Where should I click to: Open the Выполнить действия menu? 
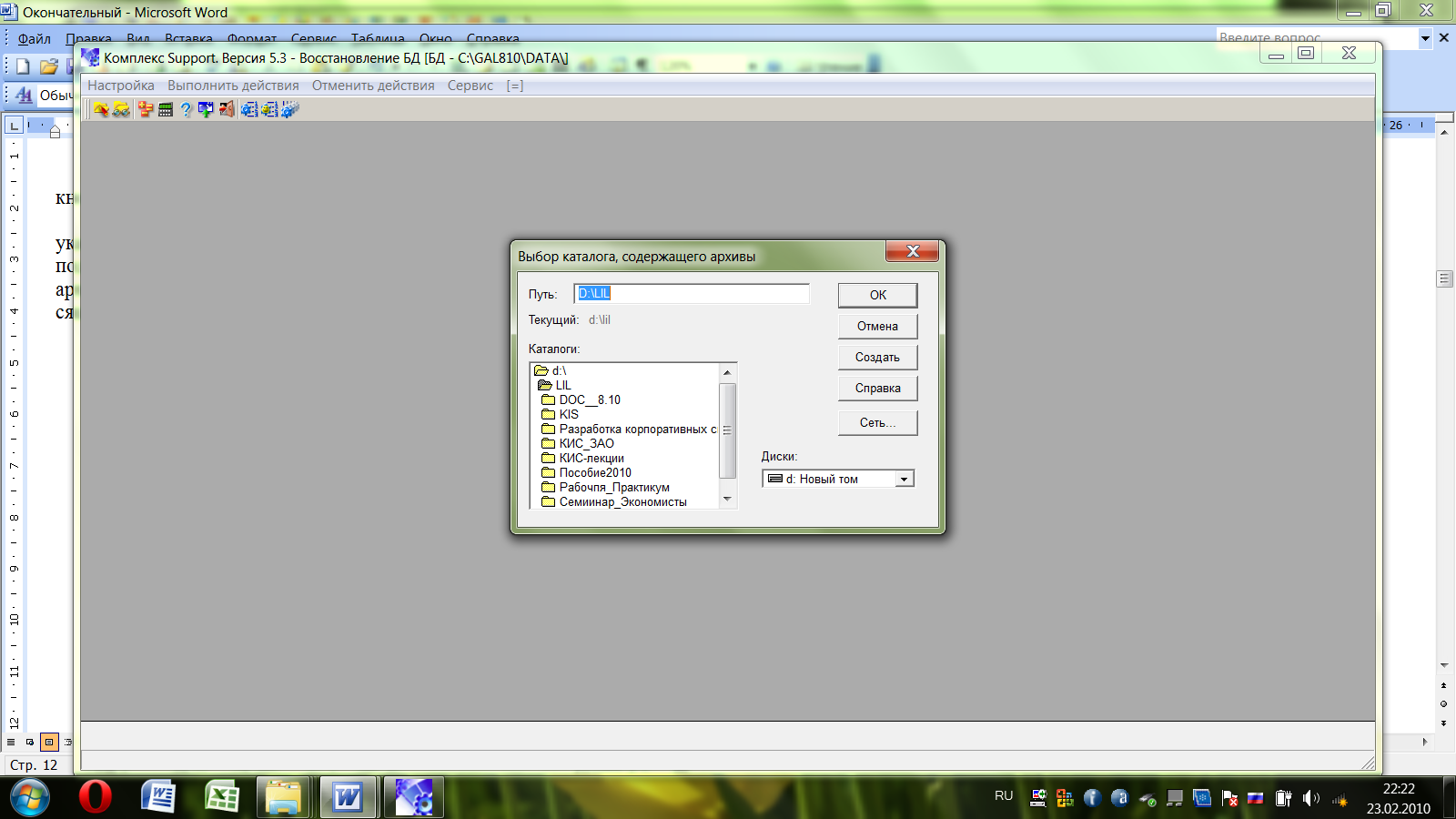point(233,86)
